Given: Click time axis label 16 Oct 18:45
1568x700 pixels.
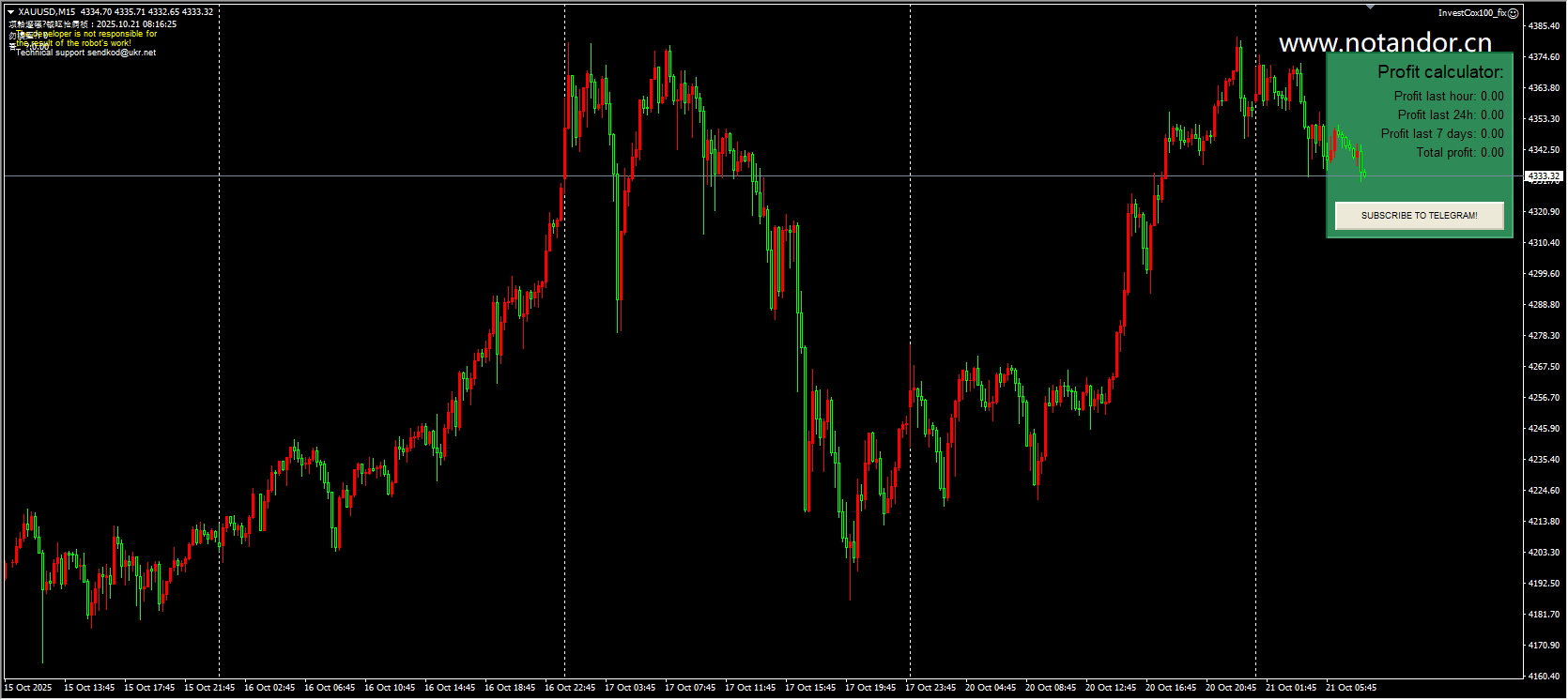Looking at the screenshot, I should tap(510, 688).
